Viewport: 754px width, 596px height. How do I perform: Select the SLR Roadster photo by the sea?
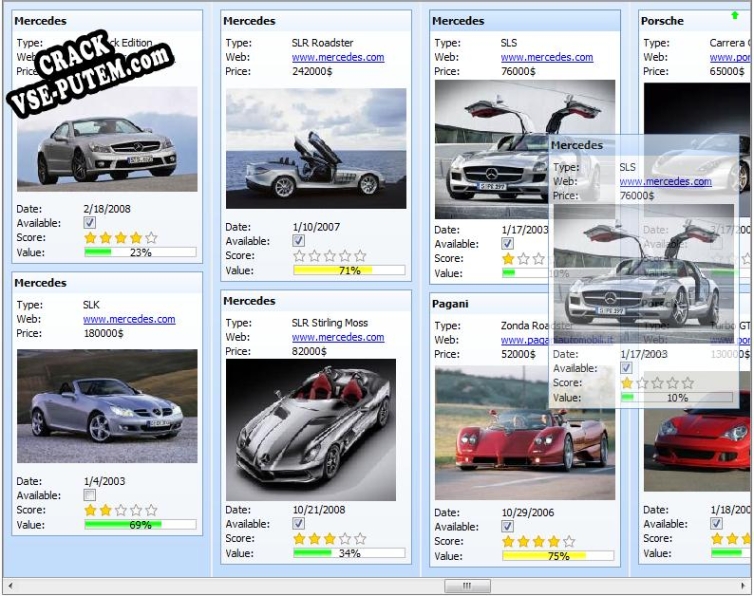pos(316,148)
